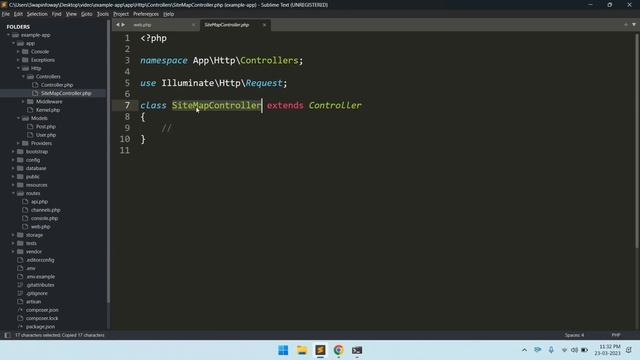Open the Preferences menu
This screenshot has width=640, height=360.
pyautogui.click(x=146, y=14)
